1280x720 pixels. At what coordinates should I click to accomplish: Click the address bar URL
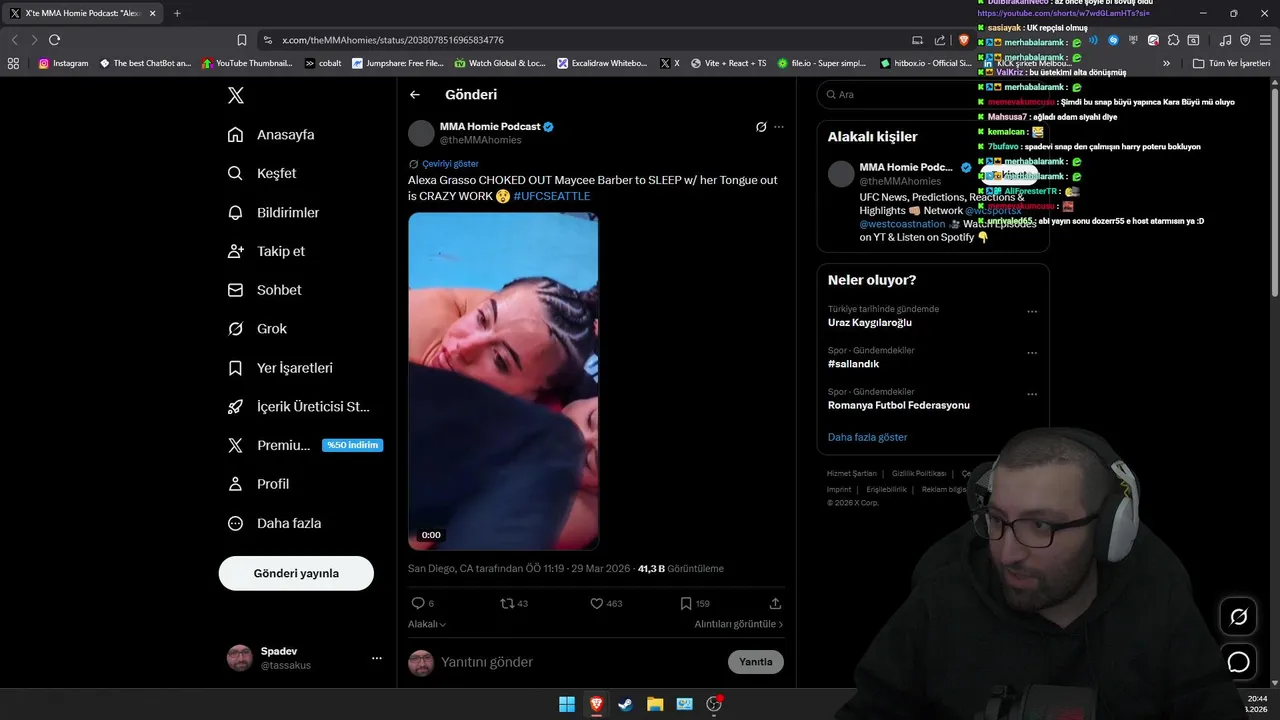point(393,40)
